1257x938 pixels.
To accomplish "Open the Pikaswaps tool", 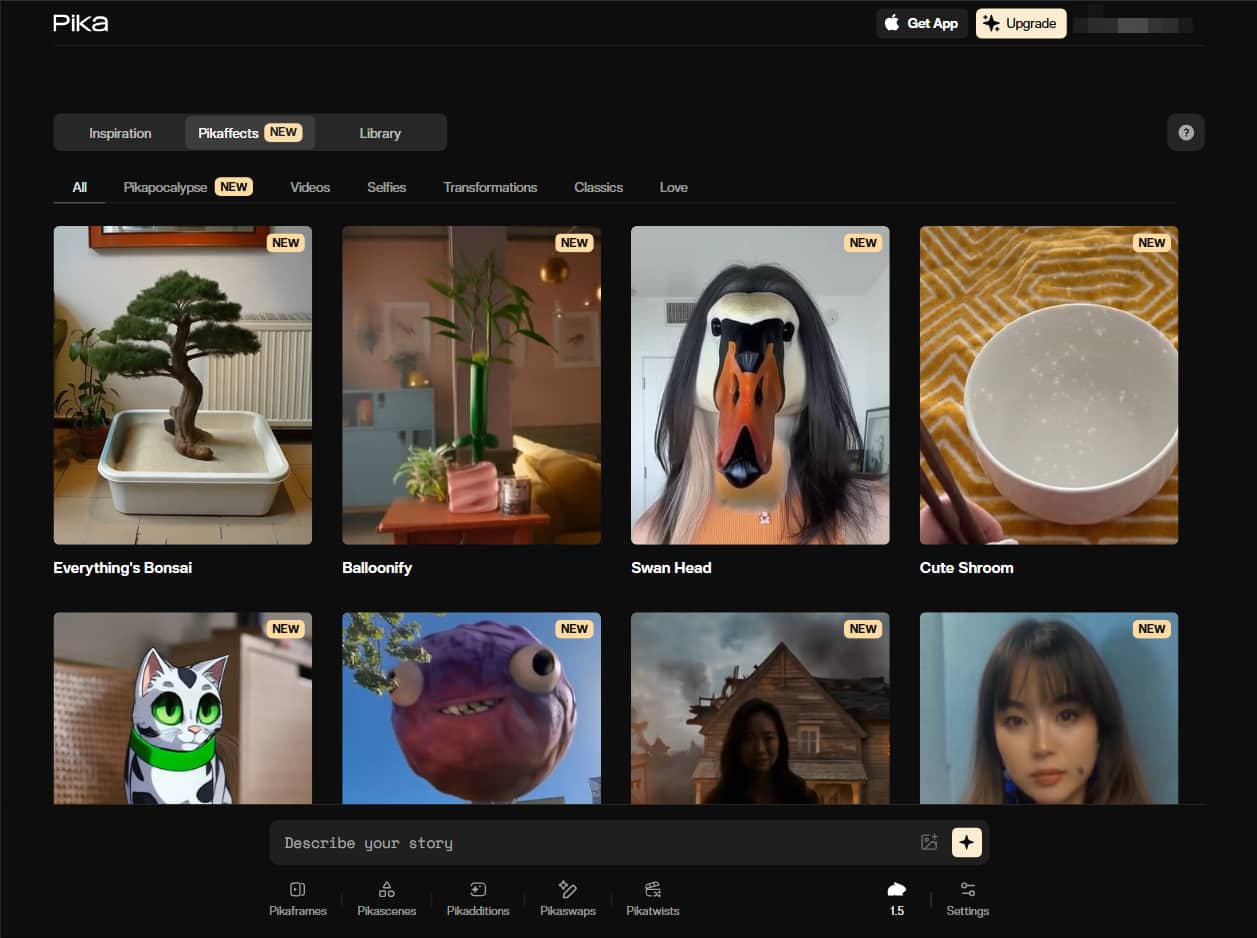I will pyautogui.click(x=567, y=898).
